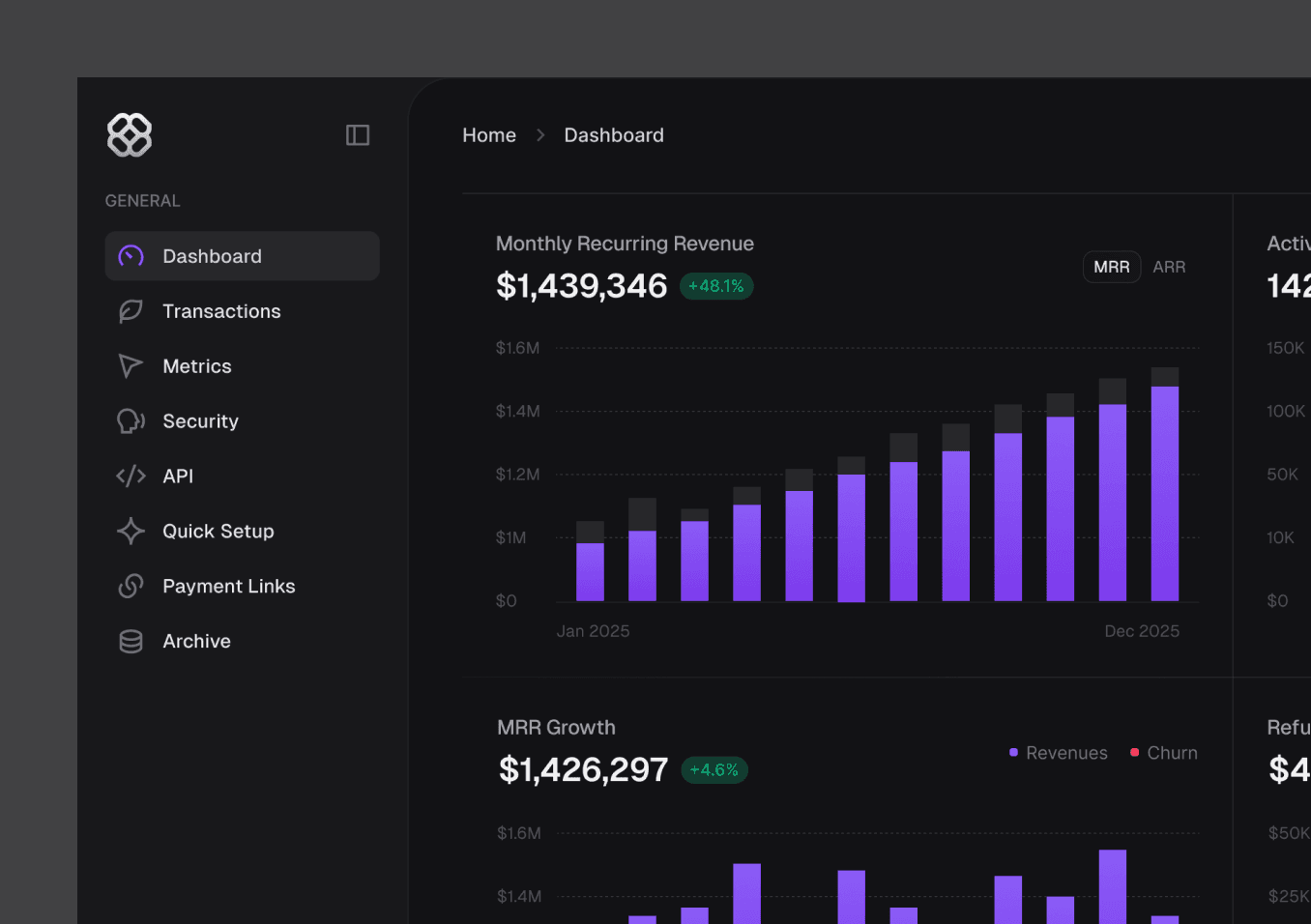Screen dimensions: 1311x924
Task: Click the Dashboard breadcrumb
Action: (x=614, y=135)
